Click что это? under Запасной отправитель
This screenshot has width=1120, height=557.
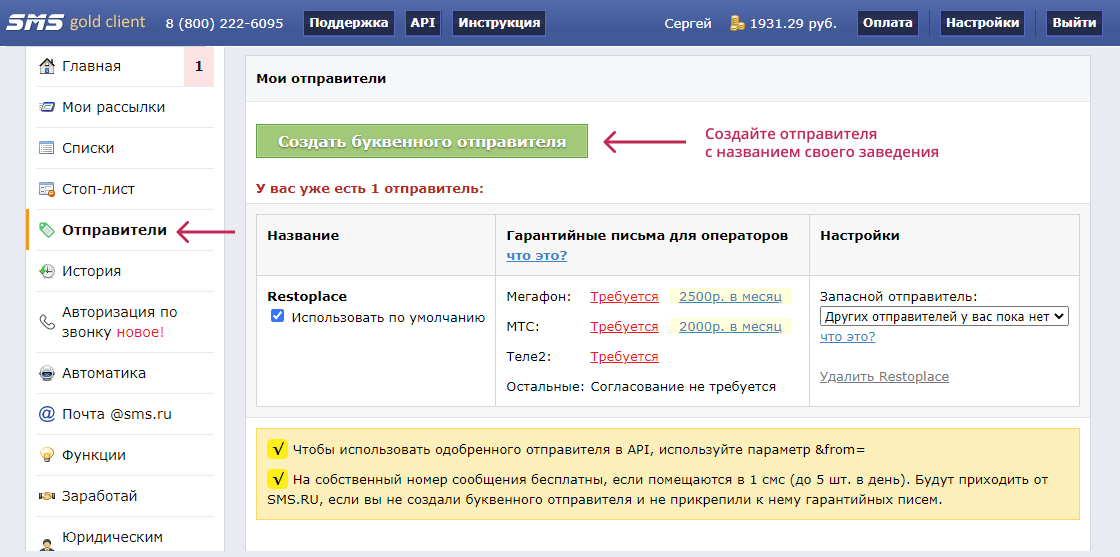click(847, 336)
